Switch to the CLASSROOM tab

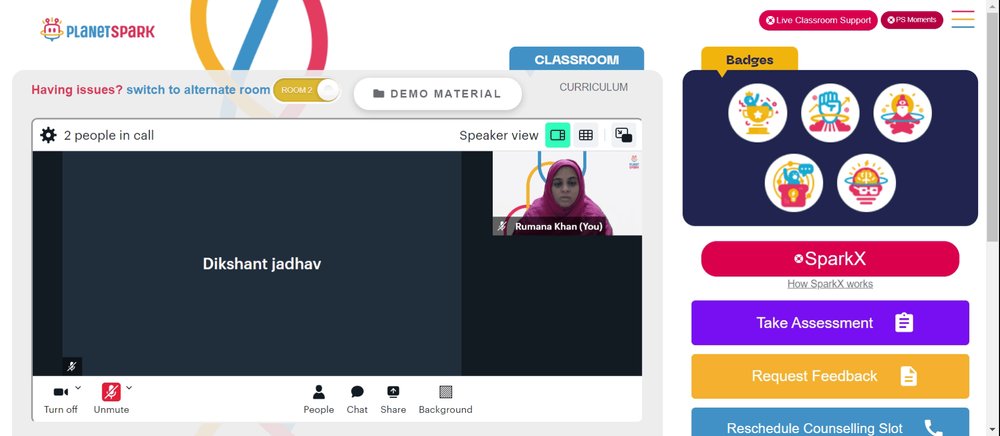(577, 59)
